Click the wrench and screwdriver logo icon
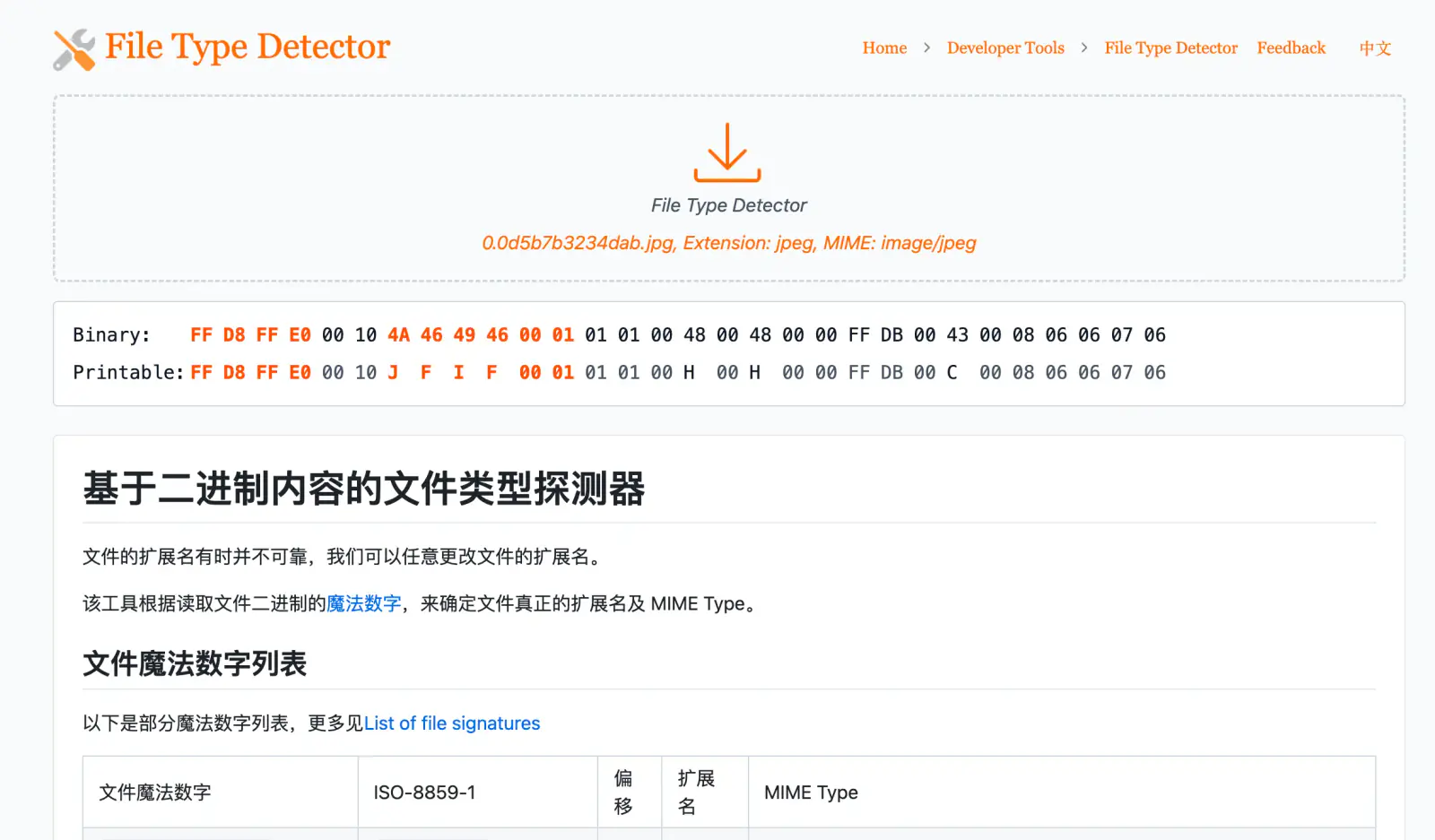 74,49
